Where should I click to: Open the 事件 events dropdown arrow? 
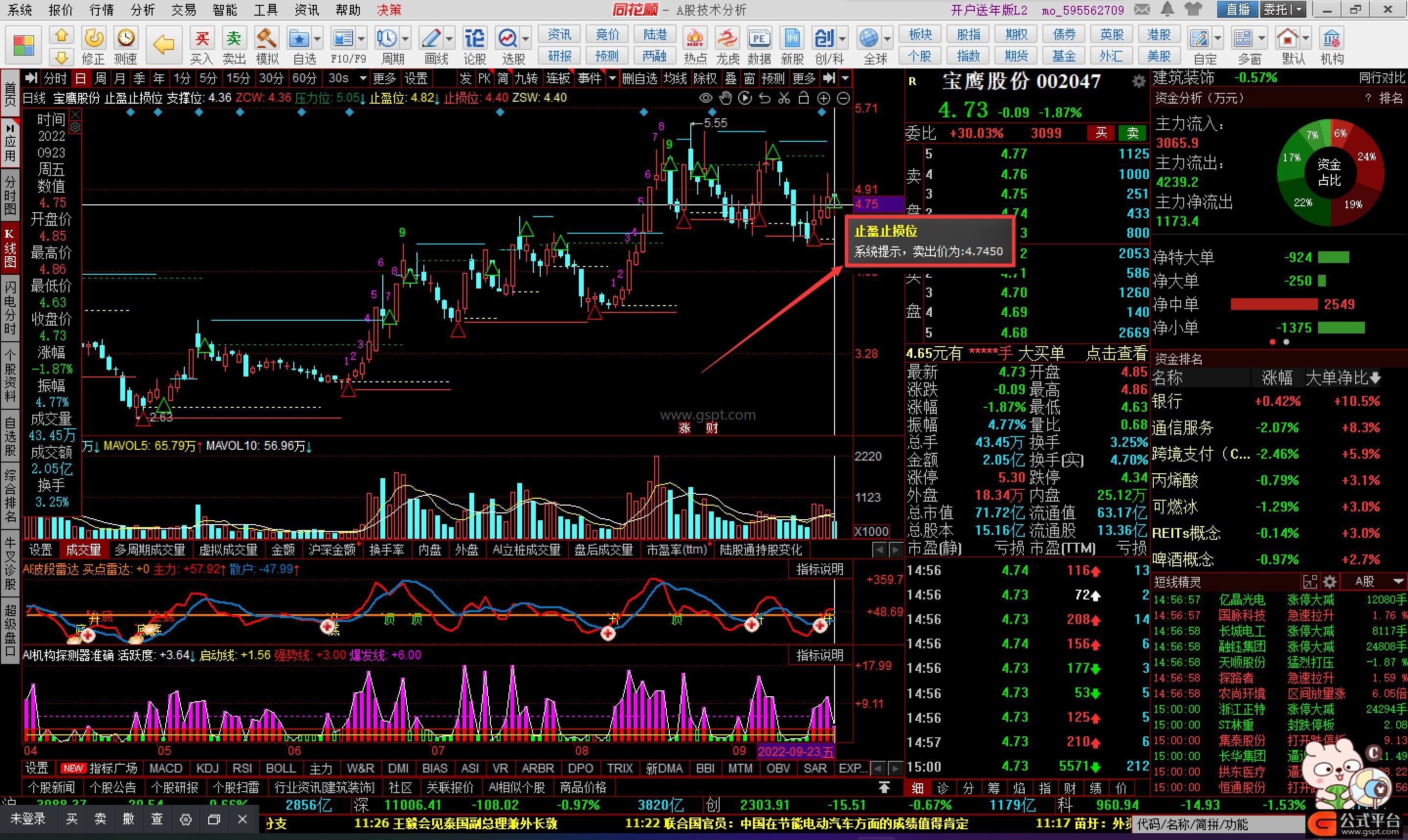pos(612,78)
